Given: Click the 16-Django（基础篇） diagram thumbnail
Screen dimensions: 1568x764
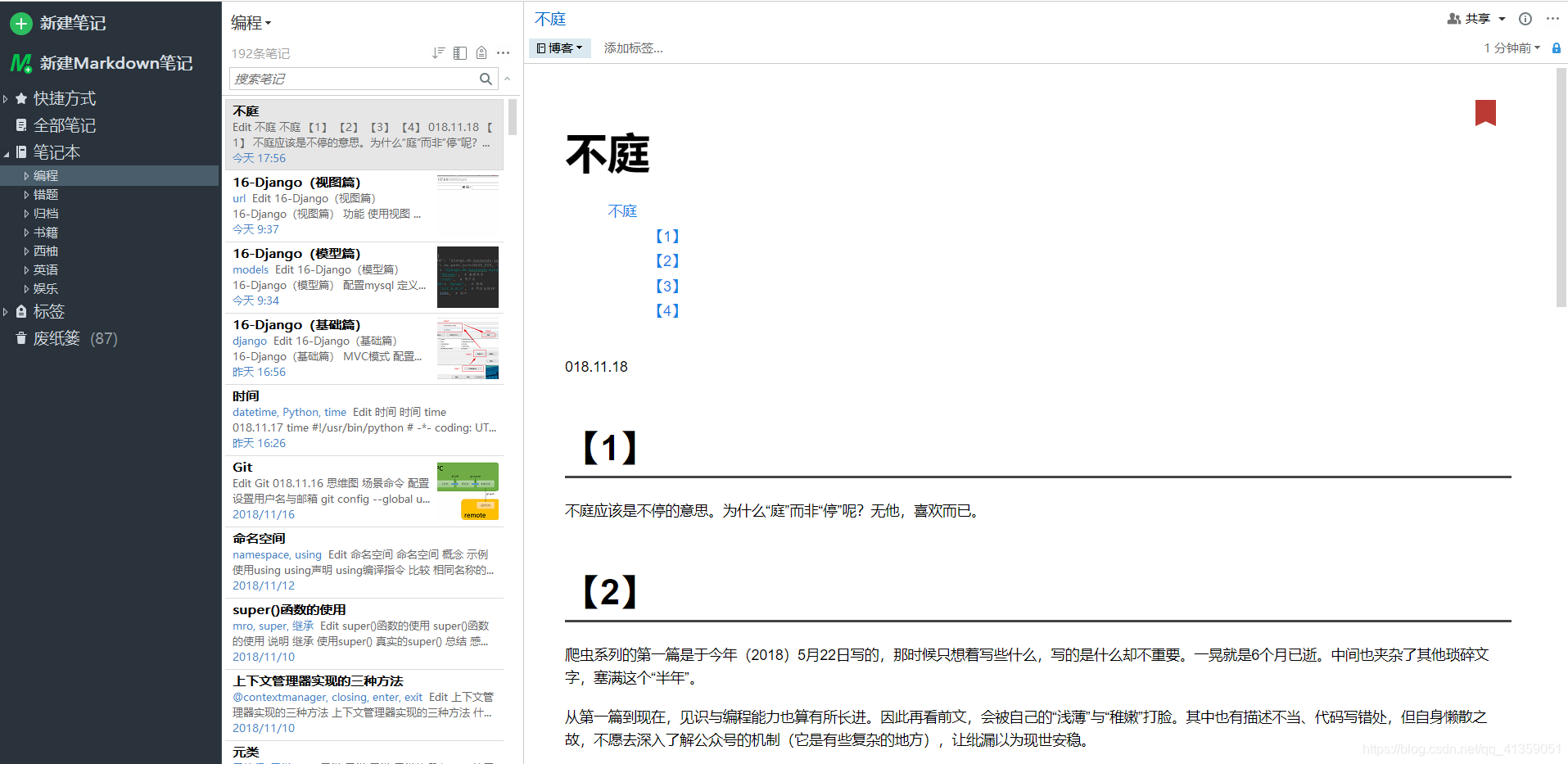Looking at the screenshot, I should 468,349.
